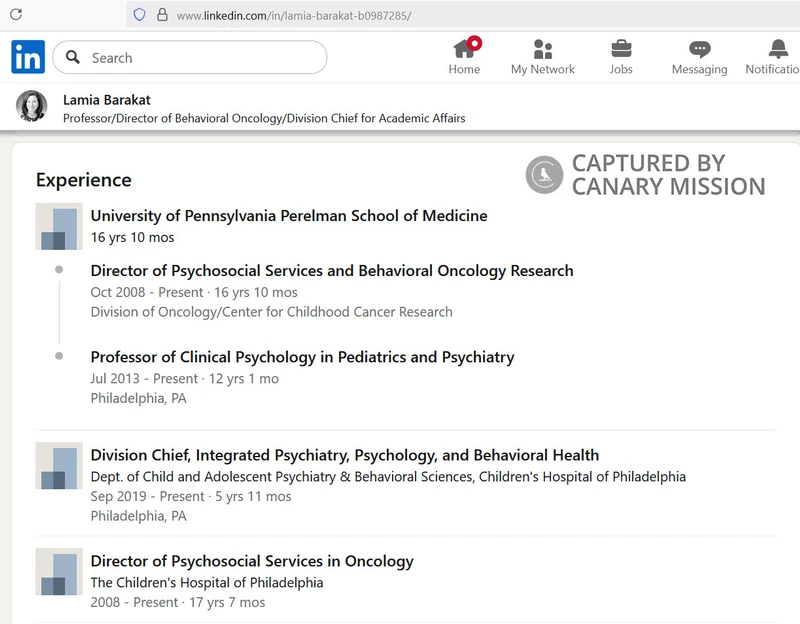Click 'Dept. of Child and Adolescent Psychiatry' line

[x=388, y=477]
